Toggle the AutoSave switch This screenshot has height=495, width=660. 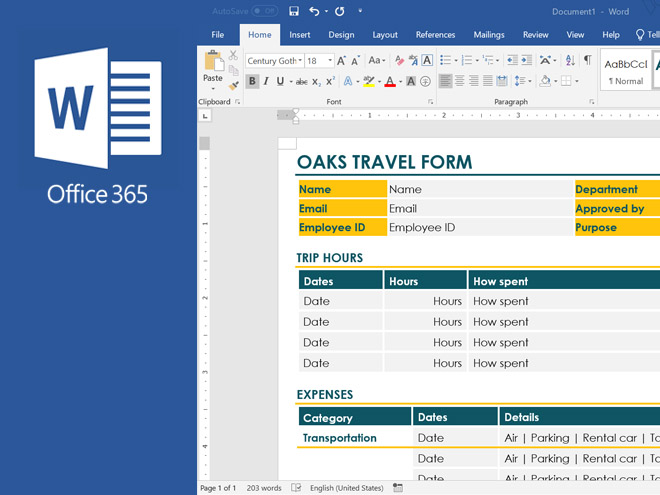pos(264,11)
